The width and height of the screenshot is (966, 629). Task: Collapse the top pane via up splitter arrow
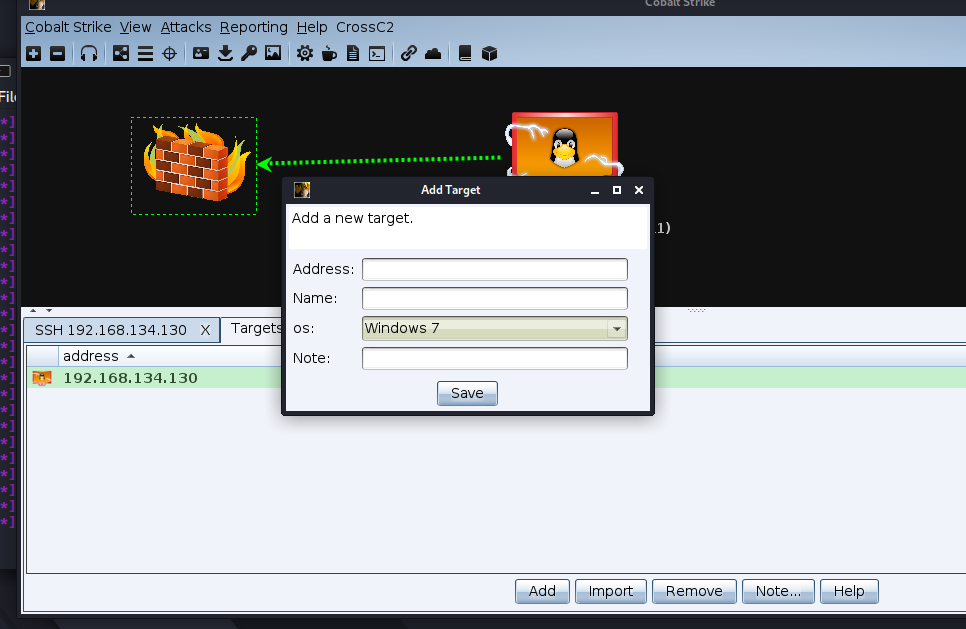(x=33, y=310)
